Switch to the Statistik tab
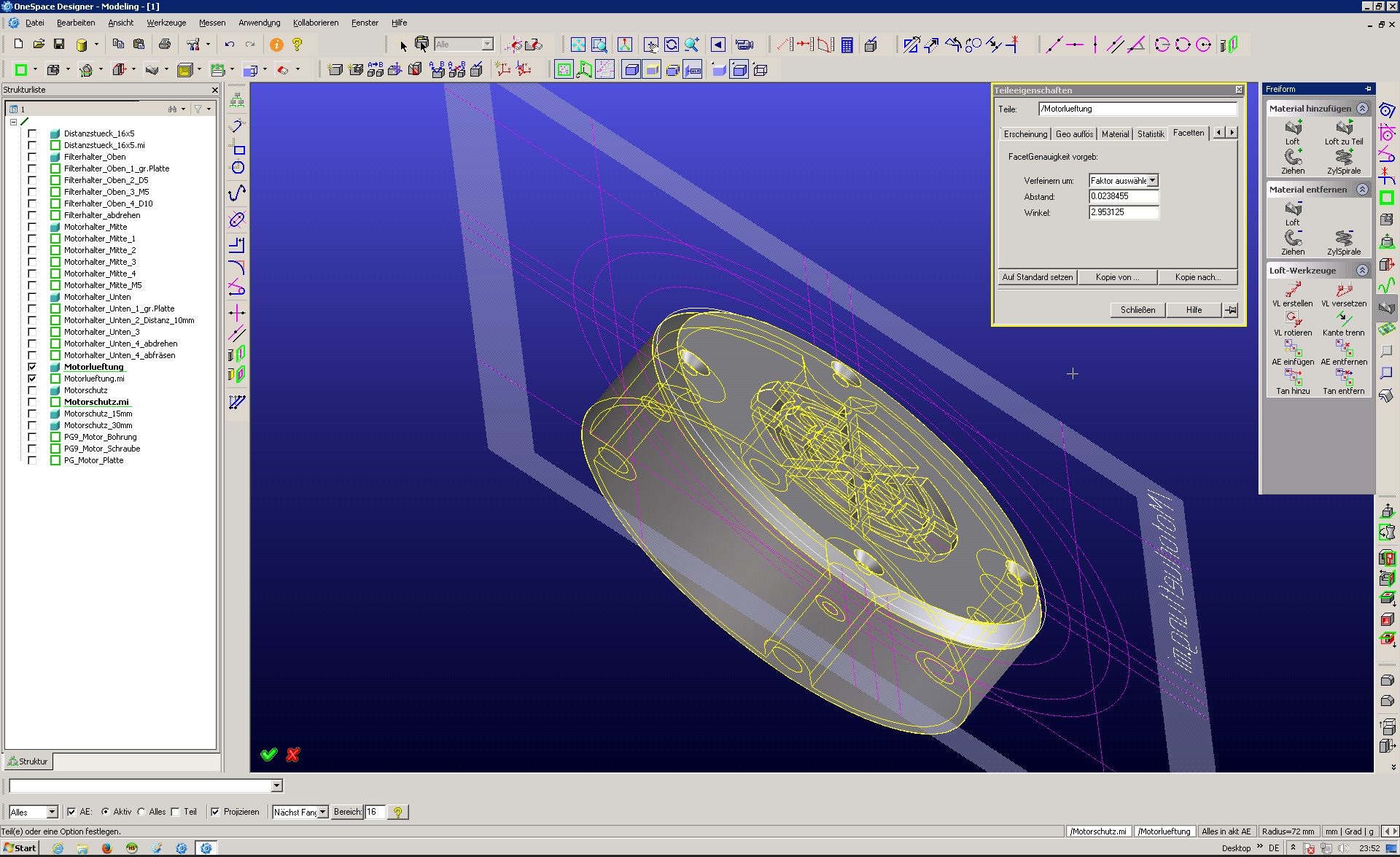Image resolution: width=1400 pixels, height=857 pixels. tap(1151, 134)
